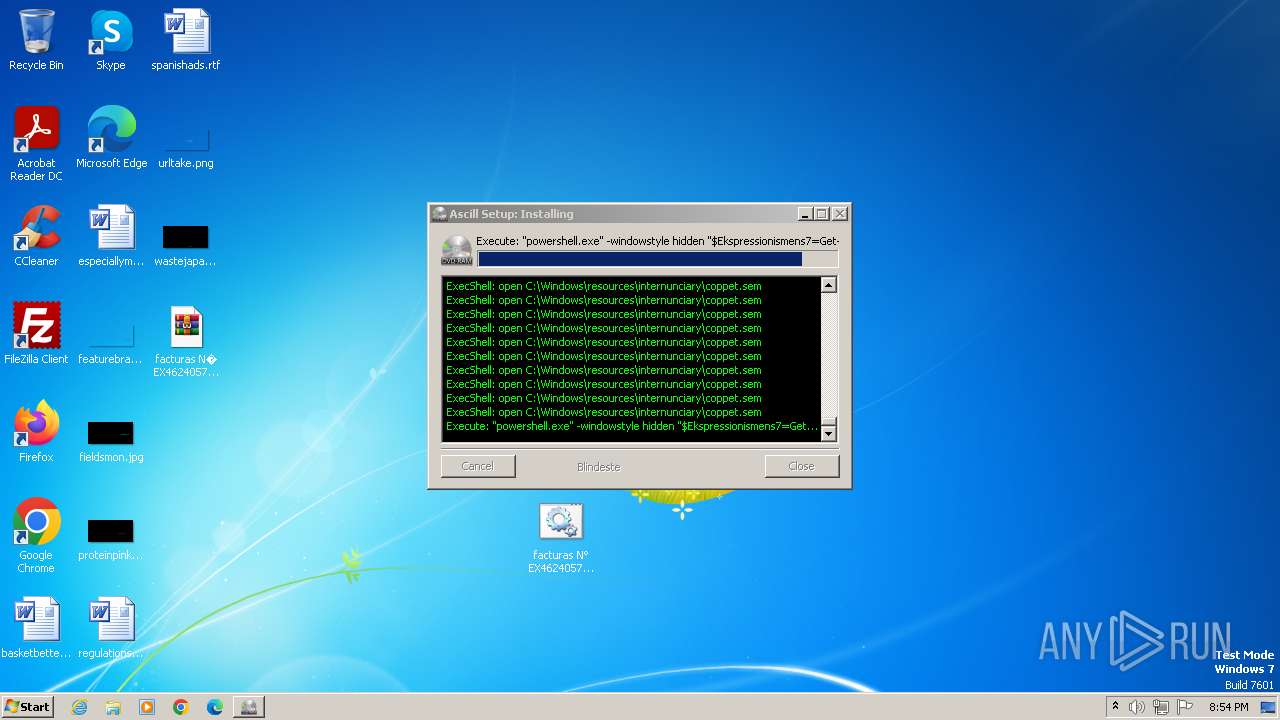Select the basketbette... Word document
The width and height of the screenshot is (1280, 720).
point(36,628)
